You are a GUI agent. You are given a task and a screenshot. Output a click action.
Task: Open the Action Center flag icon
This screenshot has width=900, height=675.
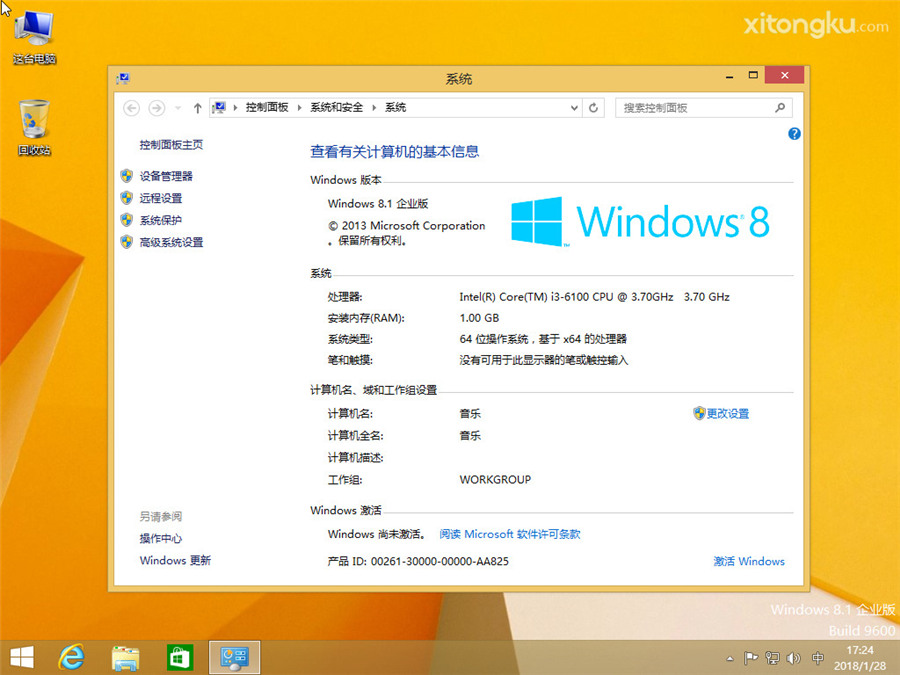tap(751, 658)
